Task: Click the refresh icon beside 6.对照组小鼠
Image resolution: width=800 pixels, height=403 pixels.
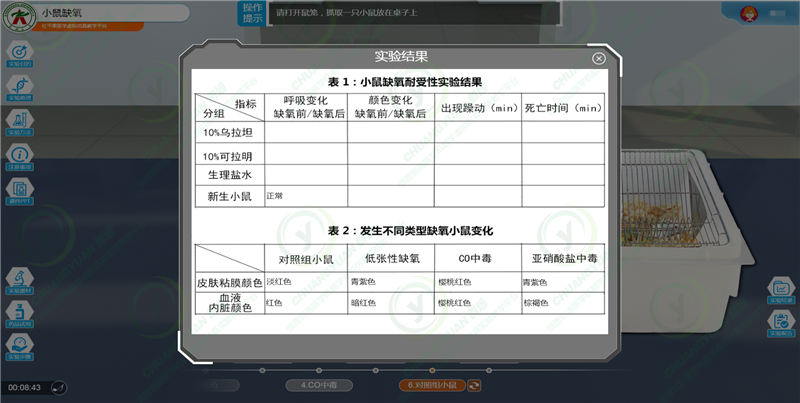Action: pos(474,386)
